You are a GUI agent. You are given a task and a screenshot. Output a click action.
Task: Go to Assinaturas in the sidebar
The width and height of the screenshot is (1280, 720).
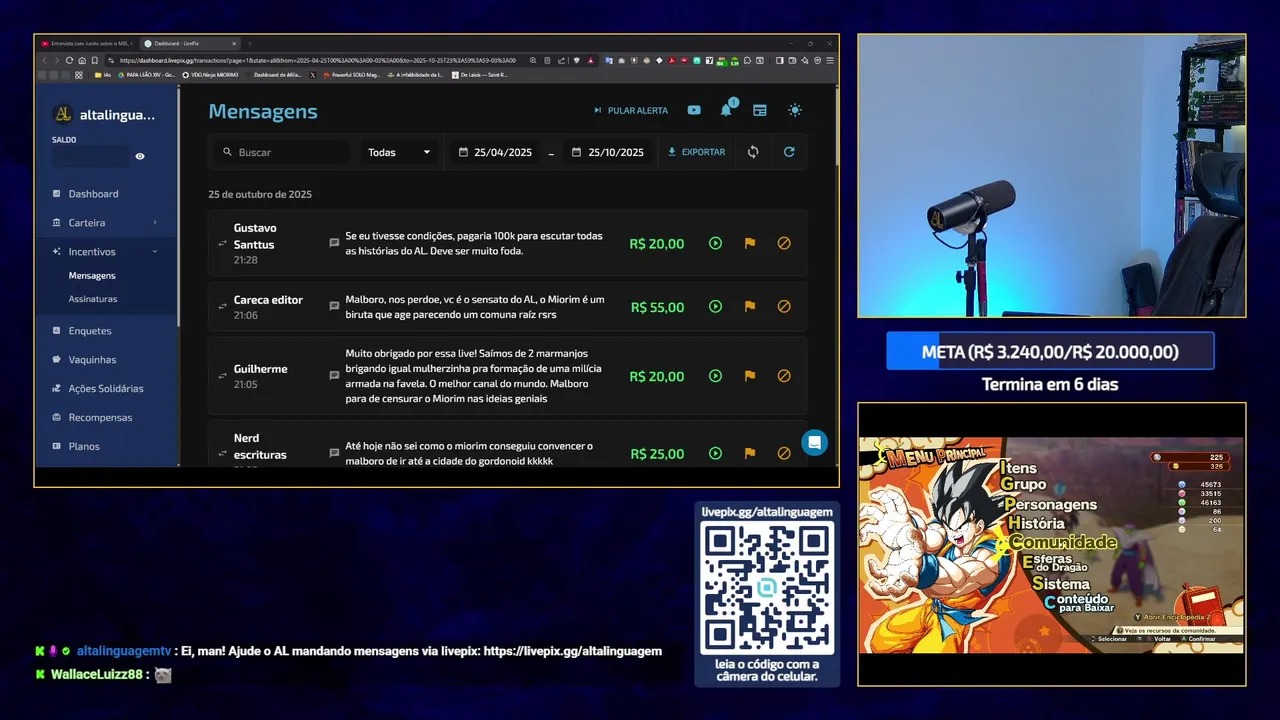tap(93, 299)
